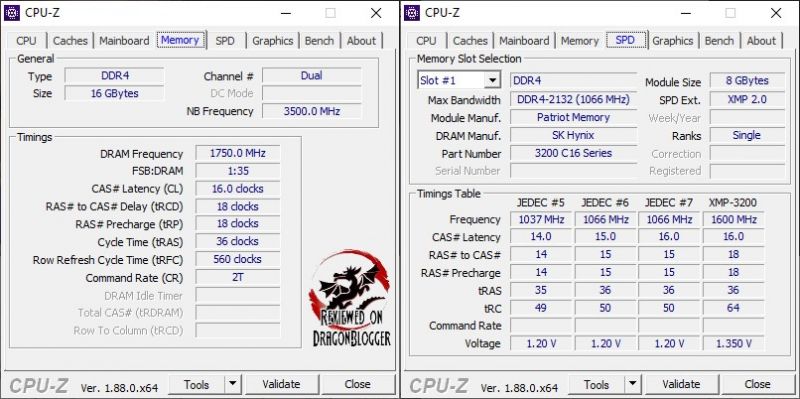Click the CPU-Z icon in left window title bar
The image size is (800, 399).
(x=12, y=13)
